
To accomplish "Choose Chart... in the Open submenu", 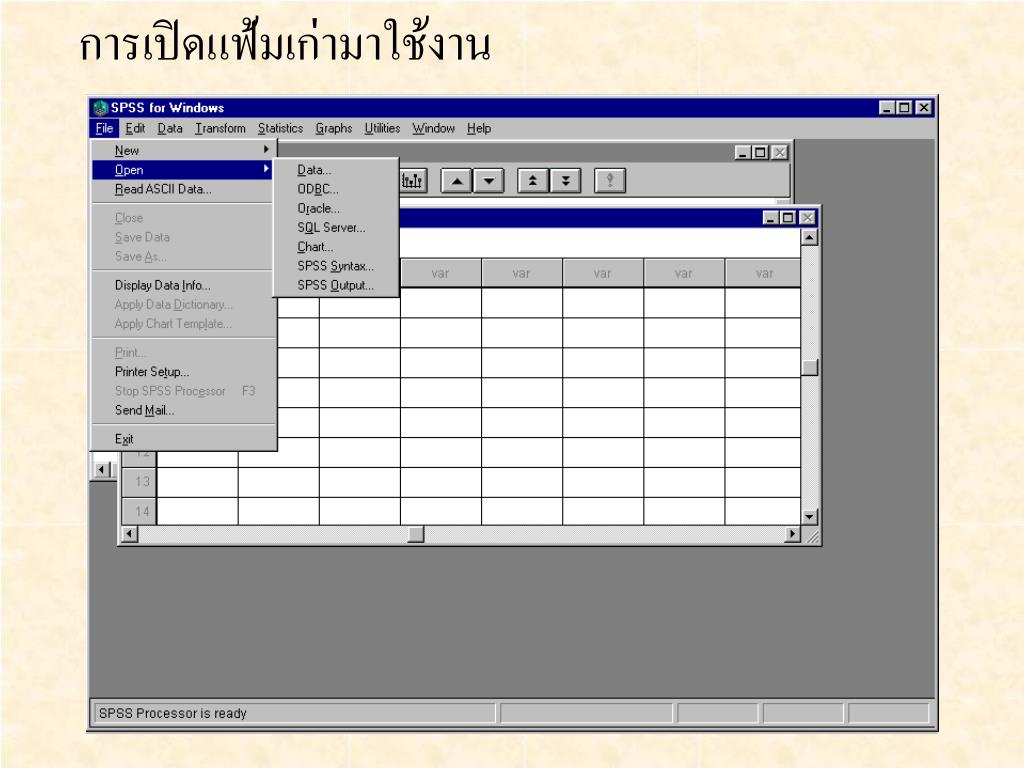I will [336, 247].
